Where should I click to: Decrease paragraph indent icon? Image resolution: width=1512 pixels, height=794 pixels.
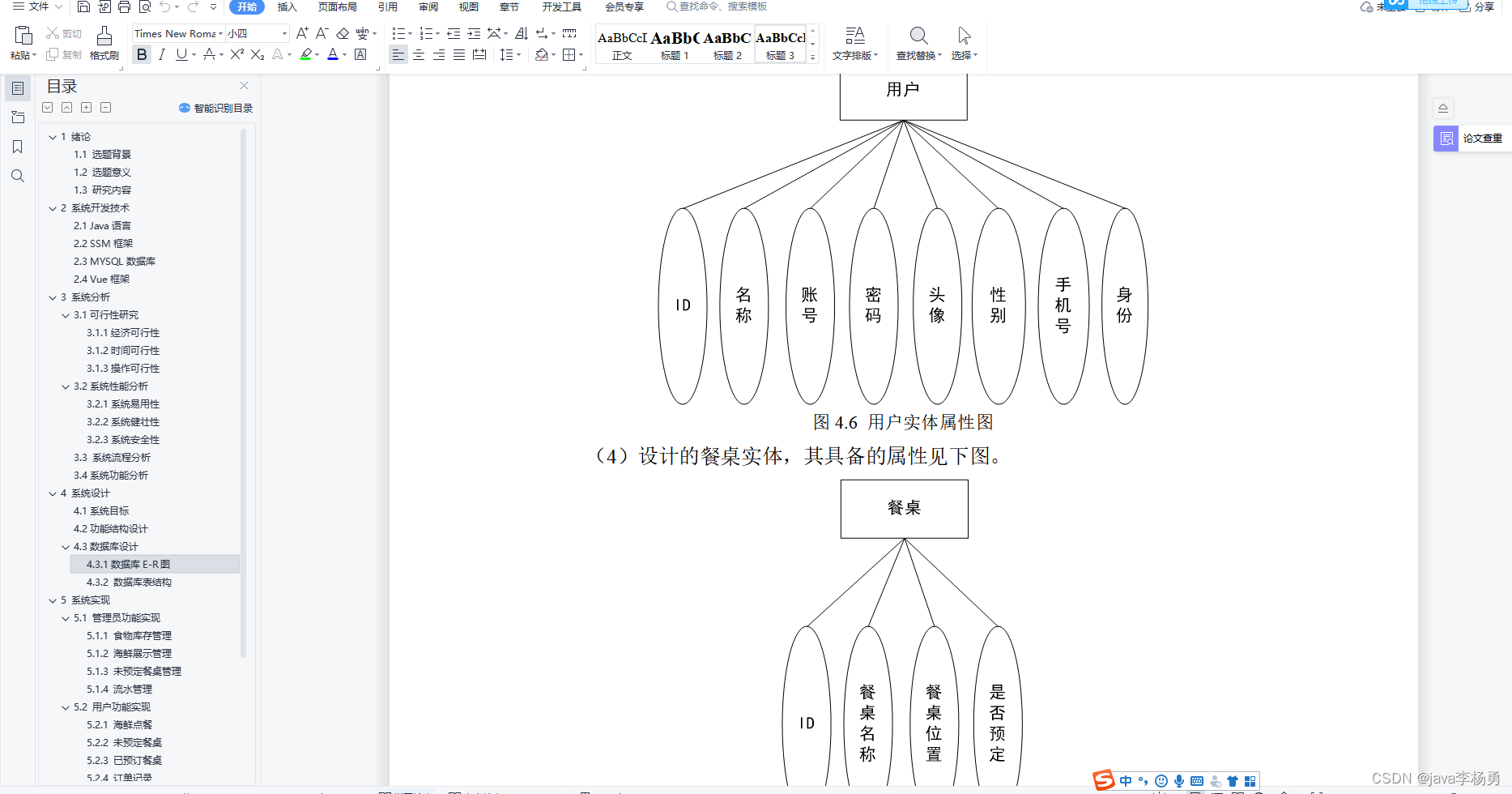[x=454, y=33]
